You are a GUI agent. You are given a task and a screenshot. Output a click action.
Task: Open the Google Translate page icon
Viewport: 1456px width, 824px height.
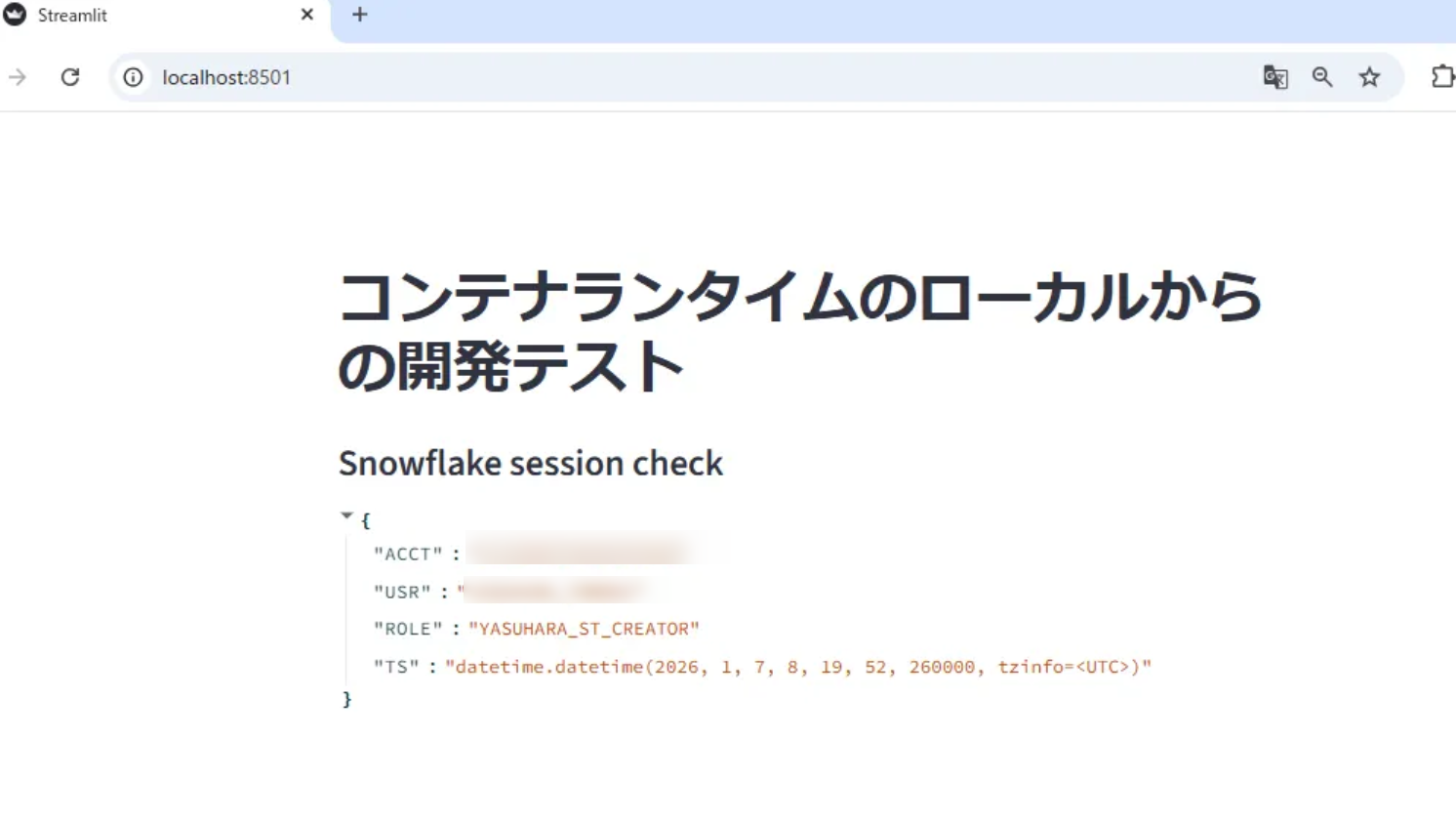point(1275,77)
